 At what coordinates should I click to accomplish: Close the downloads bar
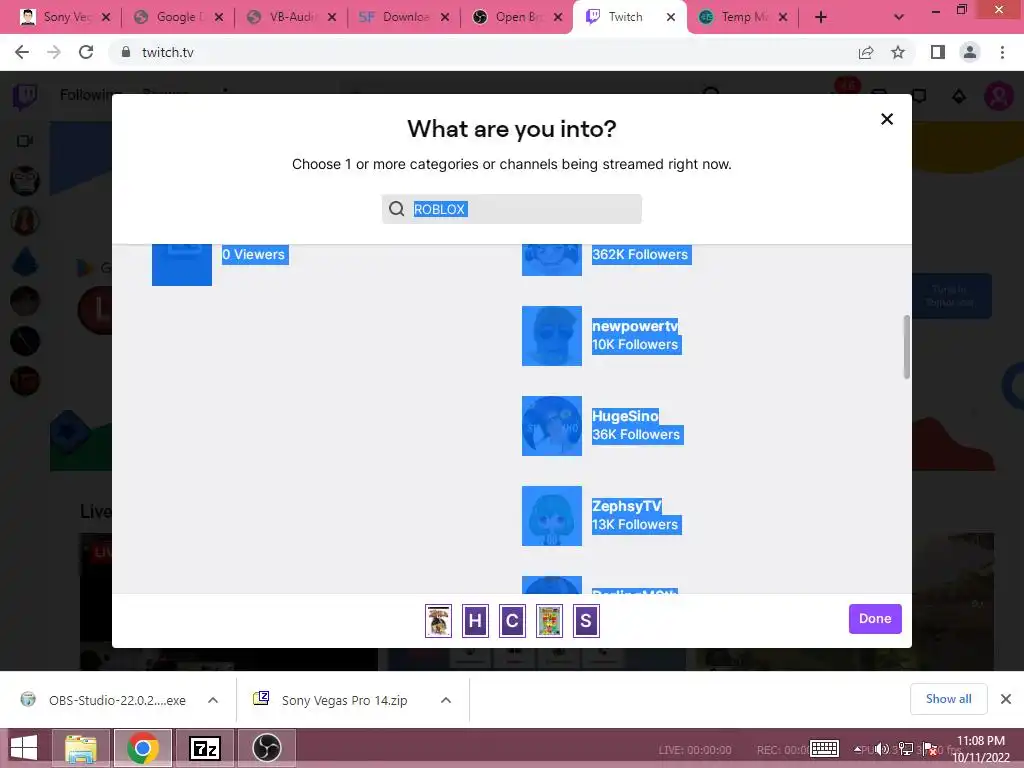point(1006,699)
